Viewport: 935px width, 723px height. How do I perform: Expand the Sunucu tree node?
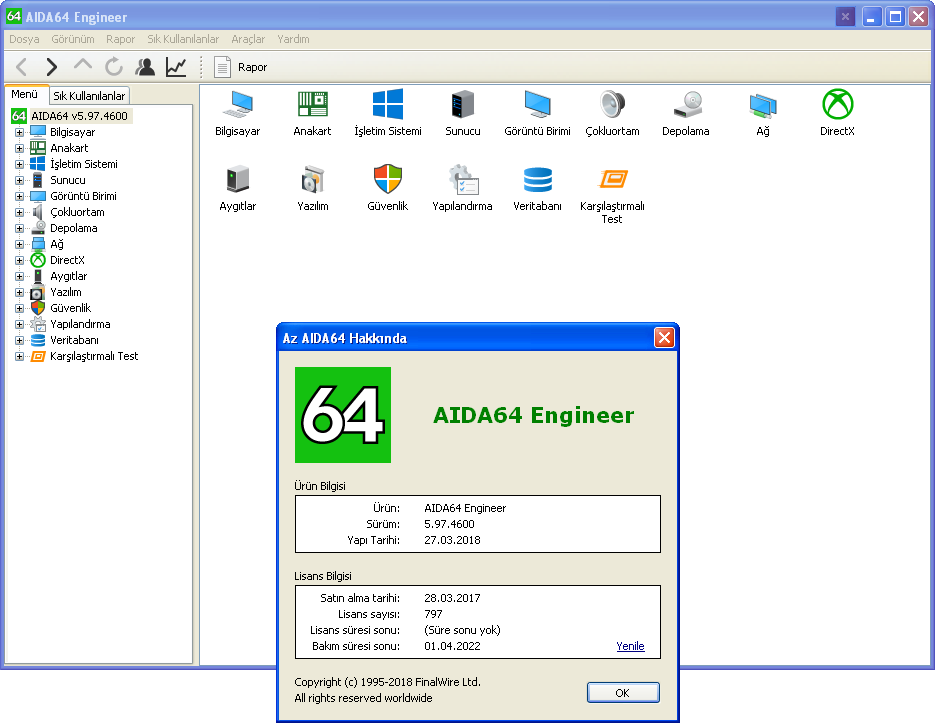19,181
